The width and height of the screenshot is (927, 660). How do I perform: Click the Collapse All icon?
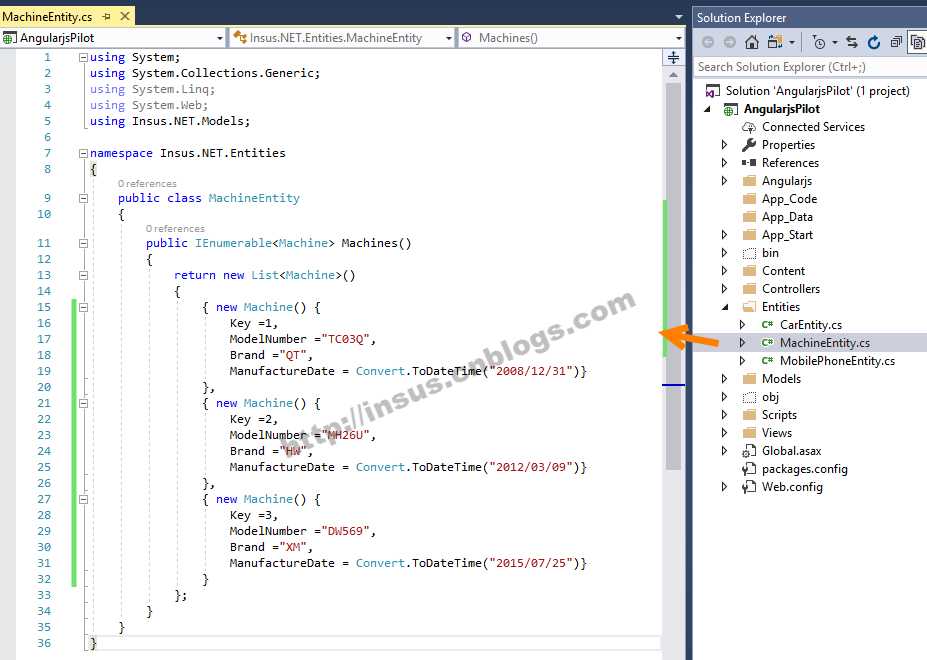[896, 42]
